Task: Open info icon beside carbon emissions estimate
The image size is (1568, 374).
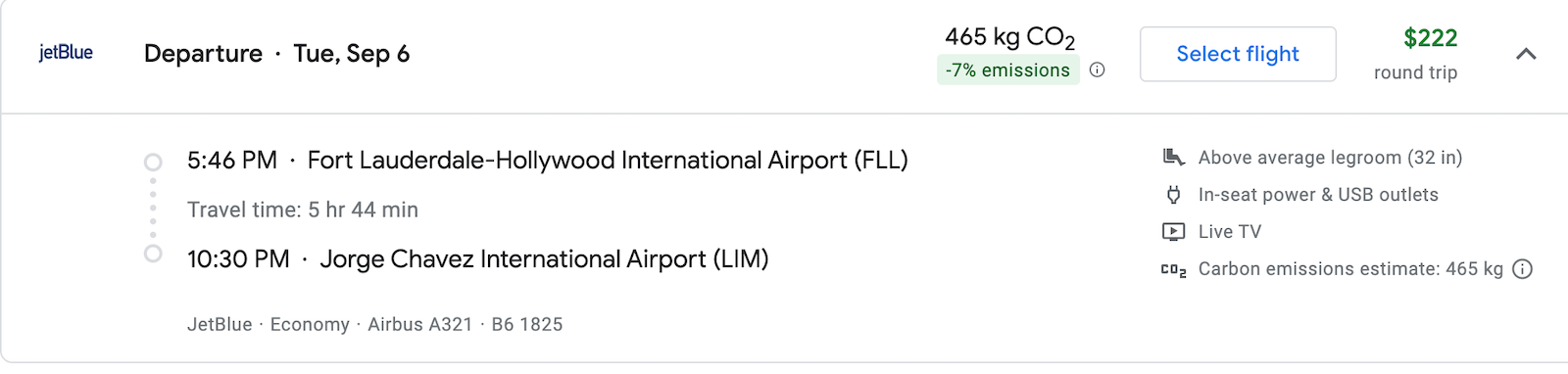Action: tap(1522, 269)
